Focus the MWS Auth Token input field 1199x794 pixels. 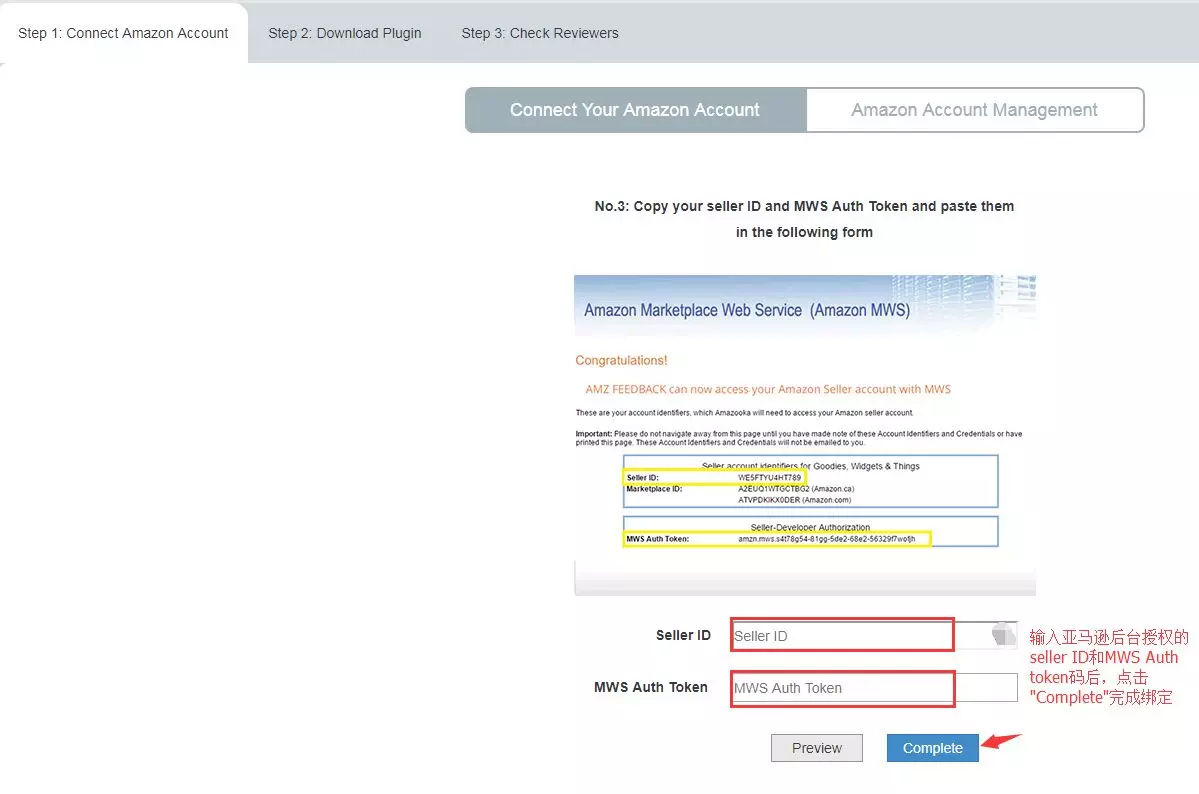[x=874, y=688]
